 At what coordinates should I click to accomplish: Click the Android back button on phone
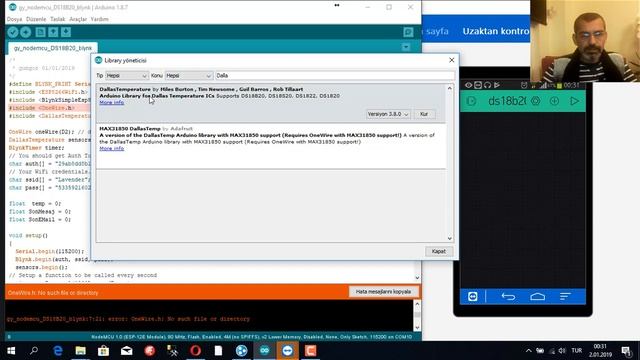tap(508, 297)
